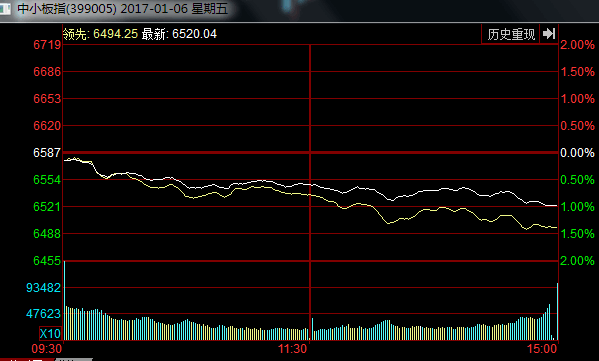Click the 11:30 midday time marker
The height and width of the screenshot is (361, 599).
[293, 349]
